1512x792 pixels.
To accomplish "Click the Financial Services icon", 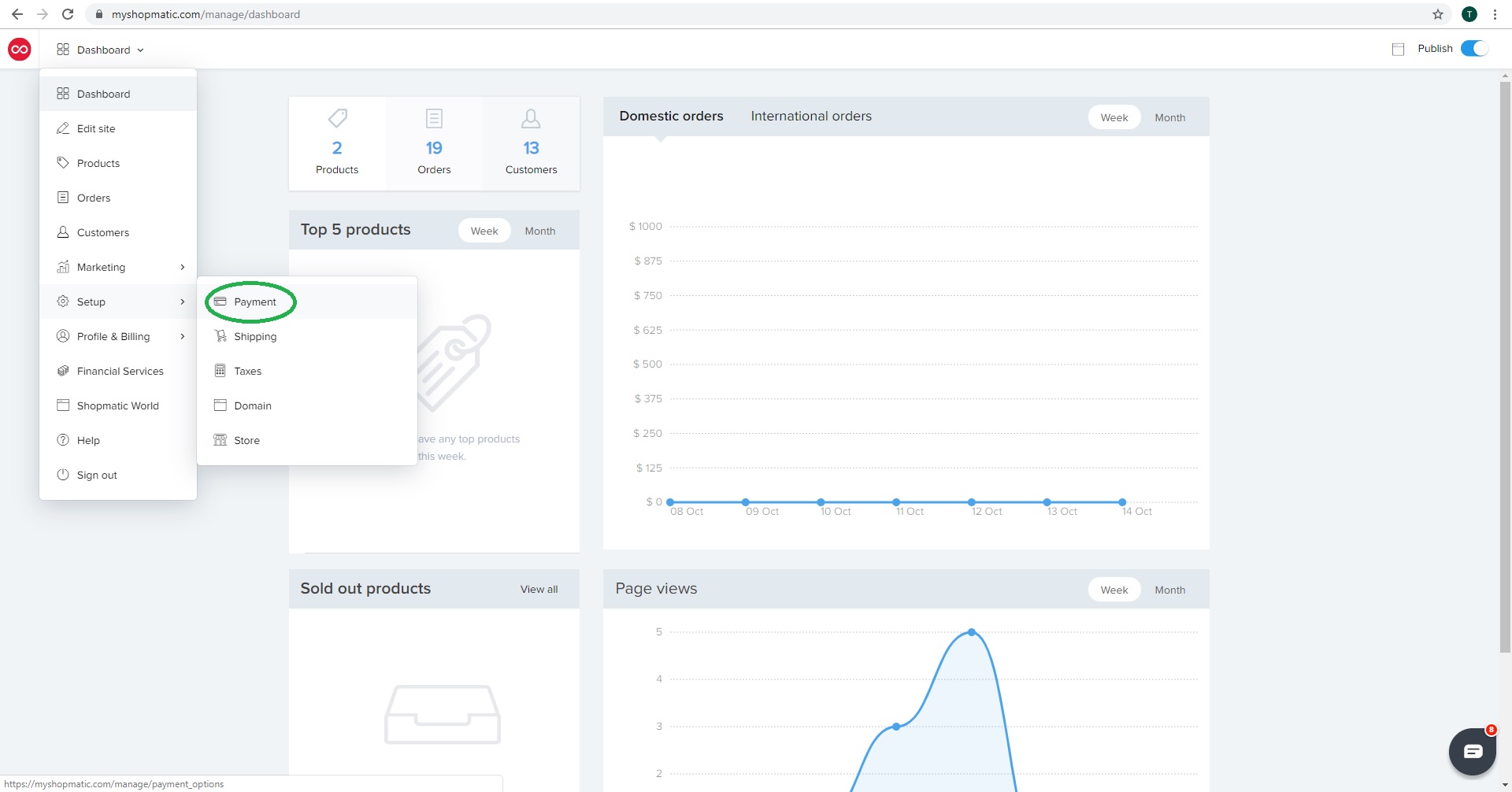I will coord(63,371).
